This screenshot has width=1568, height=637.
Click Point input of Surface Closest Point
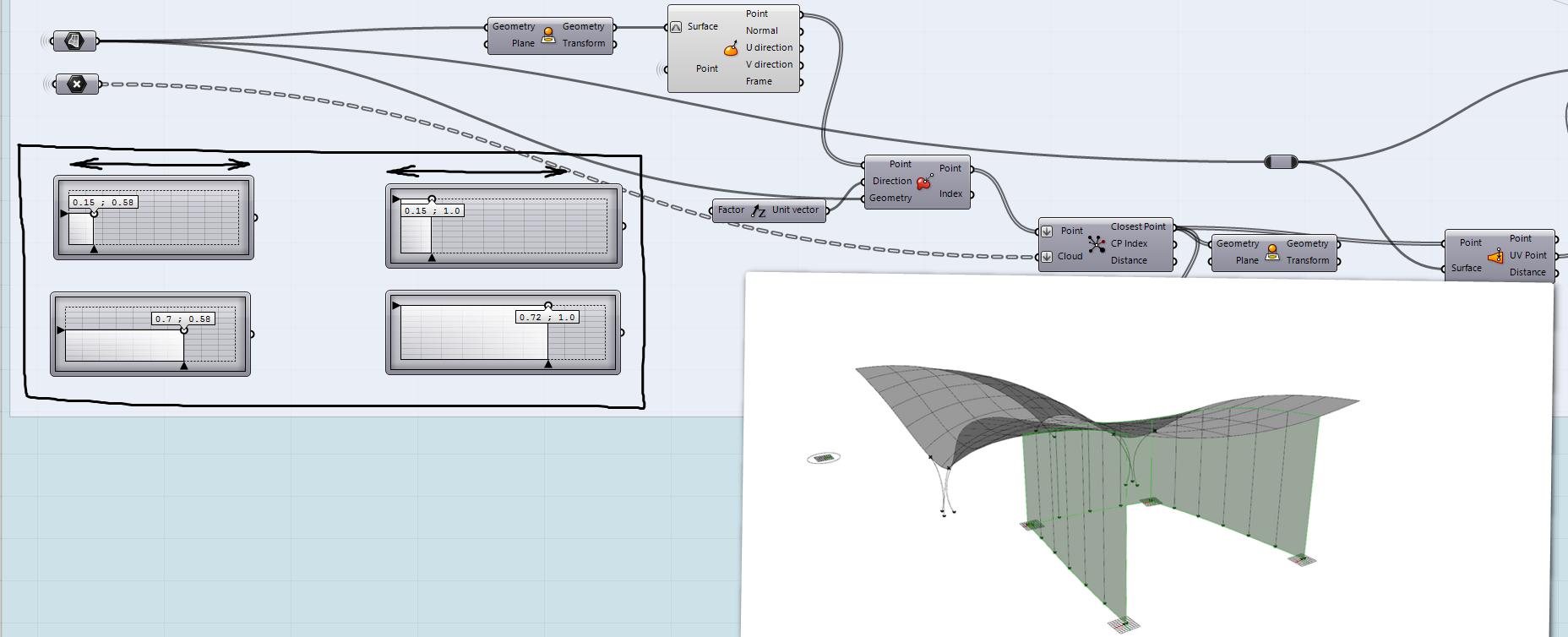(1471, 243)
